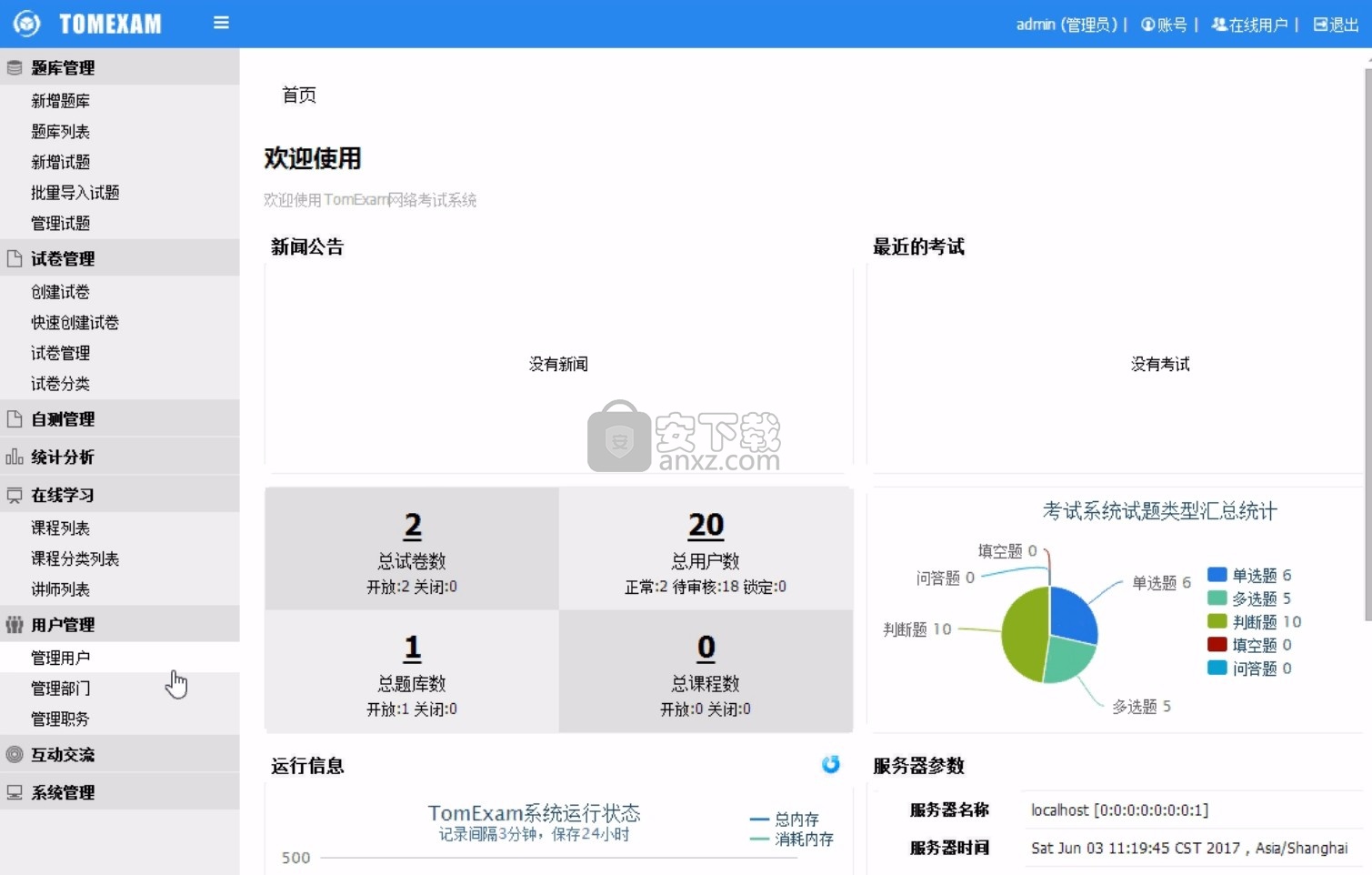
Task: Open 题库列表 in sidebar
Action: coord(60,132)
